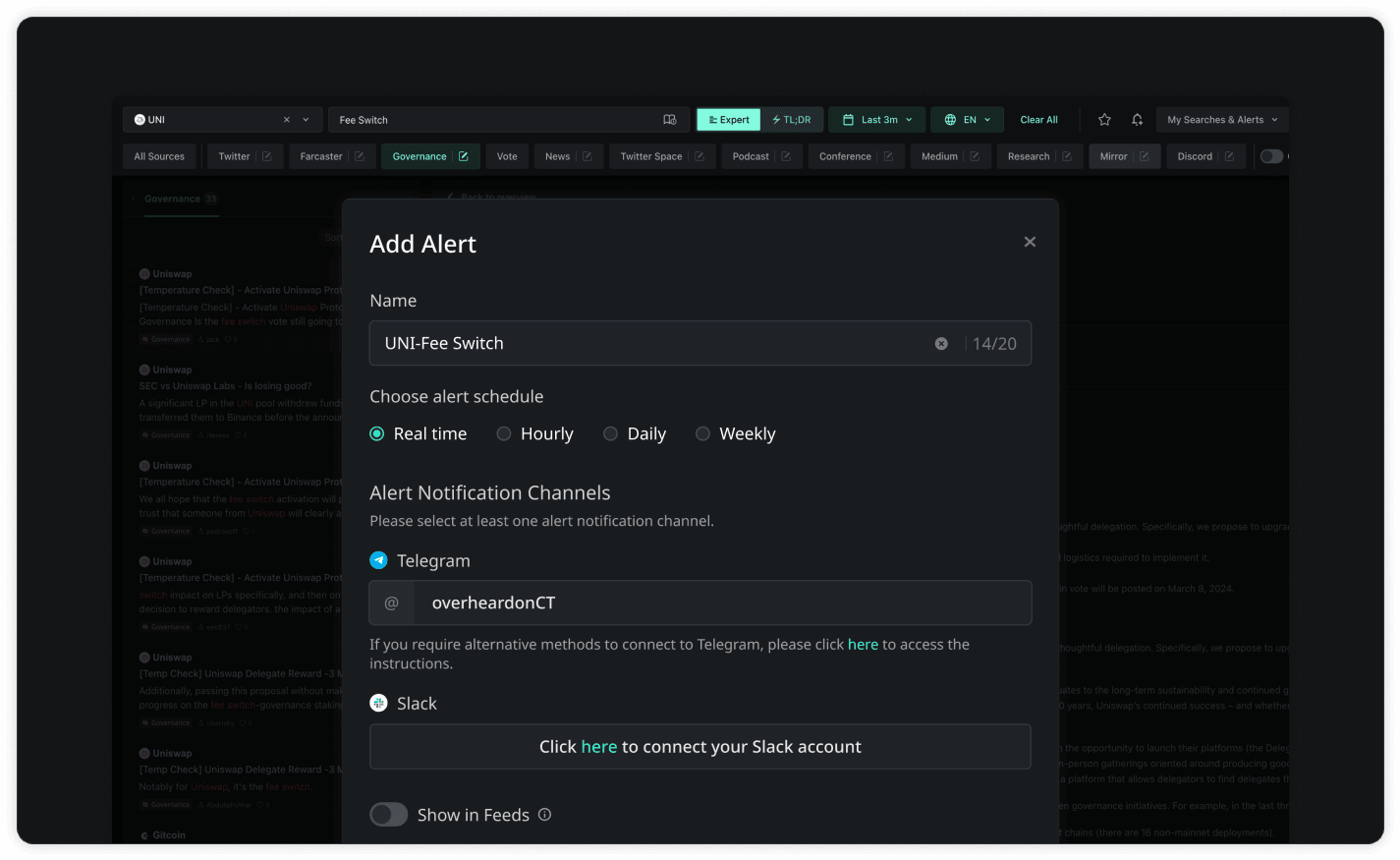Image resolution: width=1400 pixels, height=860 pixels.
Task: Select the Farcaster source tab
Action: [321, 156]
